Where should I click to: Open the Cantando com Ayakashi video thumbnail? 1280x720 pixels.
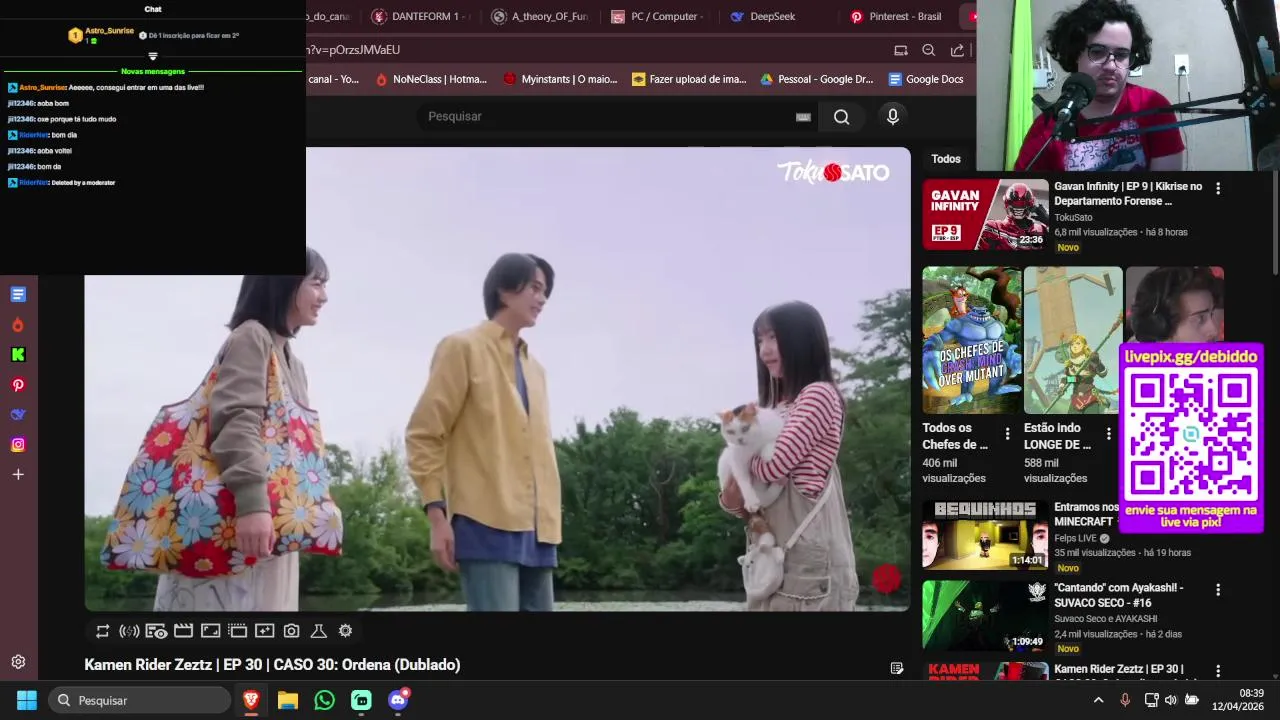coord(985,616)
